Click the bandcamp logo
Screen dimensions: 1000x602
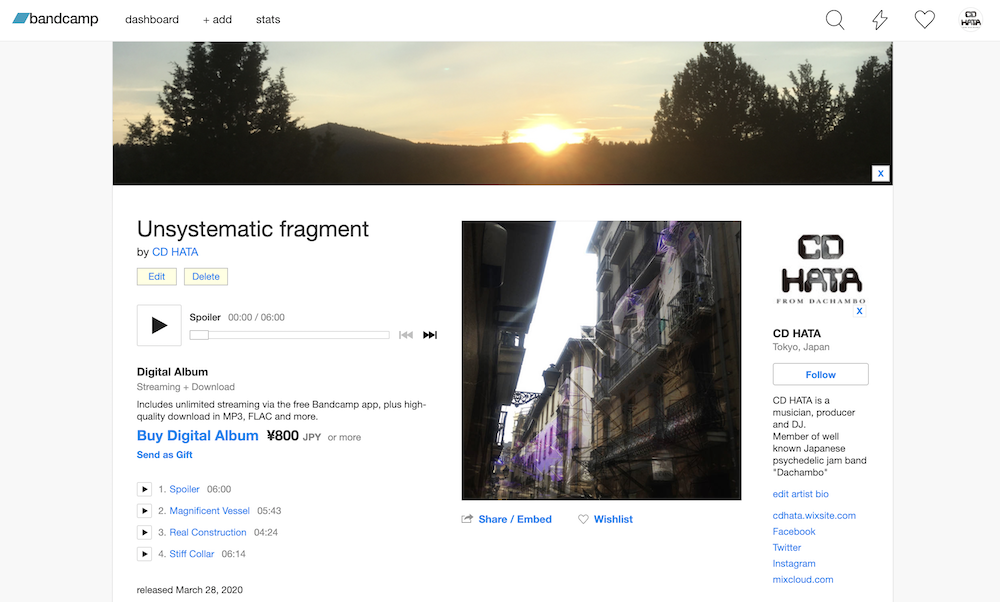click(55, 18)
